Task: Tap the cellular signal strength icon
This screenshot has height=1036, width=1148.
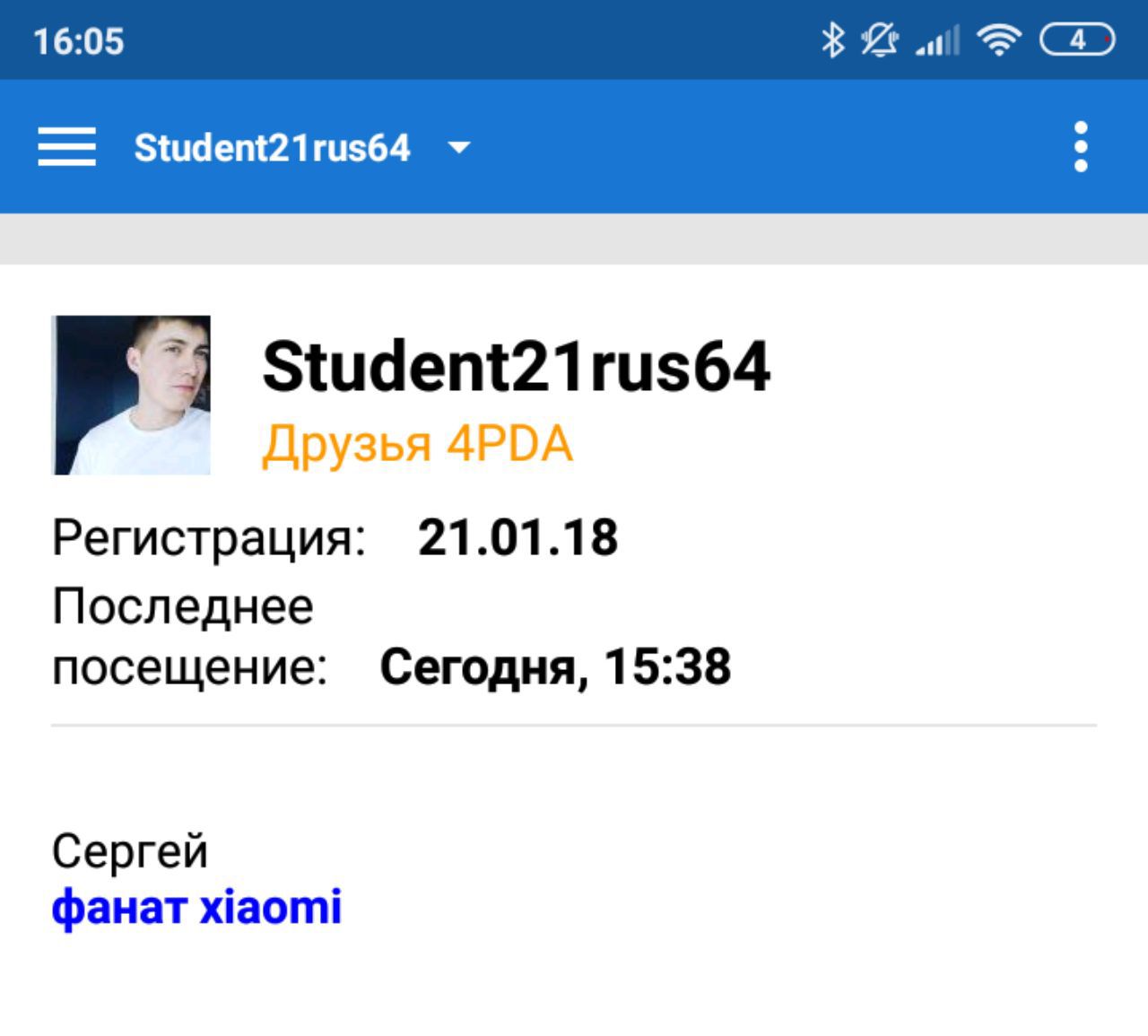Action: [937, 41]
